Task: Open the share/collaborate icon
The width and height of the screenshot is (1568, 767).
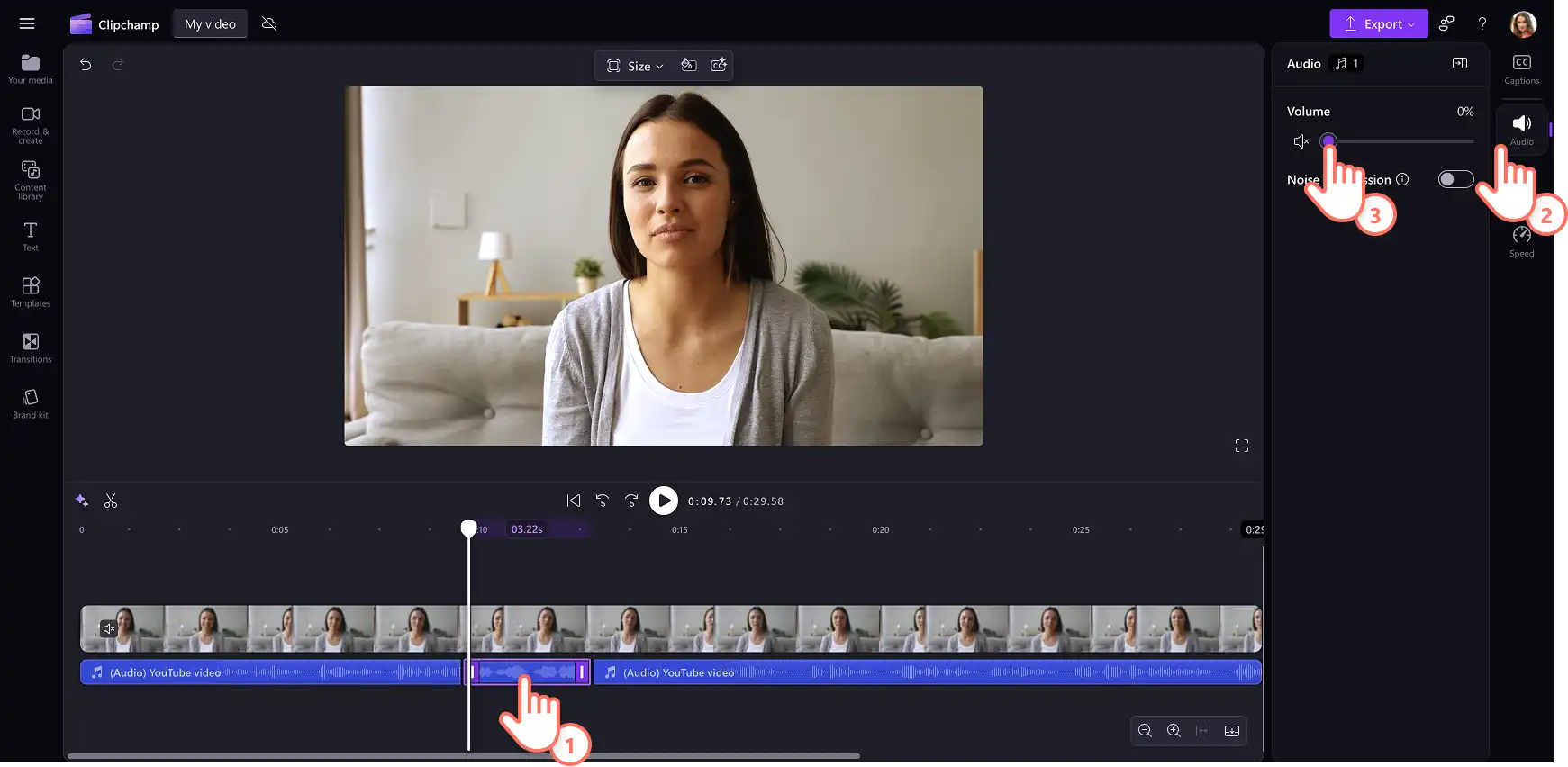Action: 1446,24
